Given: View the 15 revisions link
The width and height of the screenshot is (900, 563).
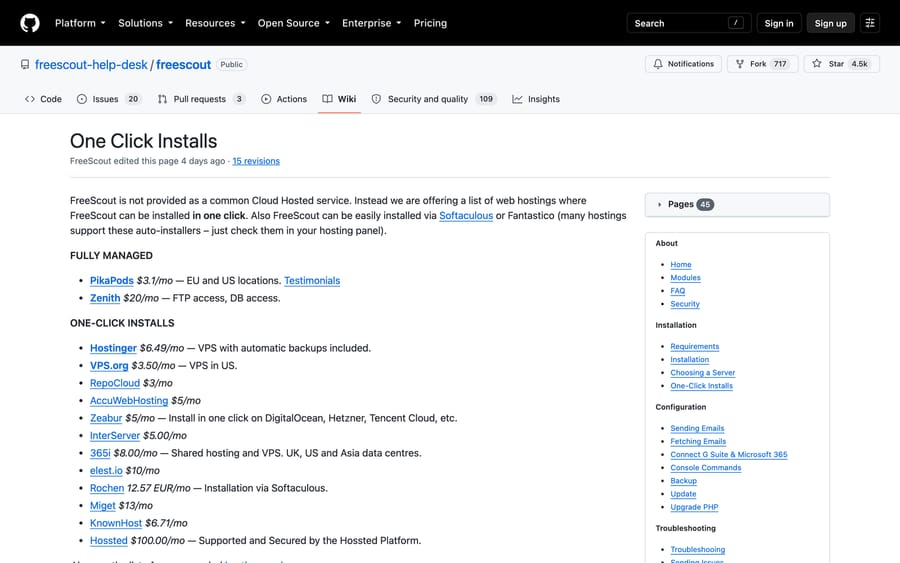Looking at the screenshot, I should (256, 161).
